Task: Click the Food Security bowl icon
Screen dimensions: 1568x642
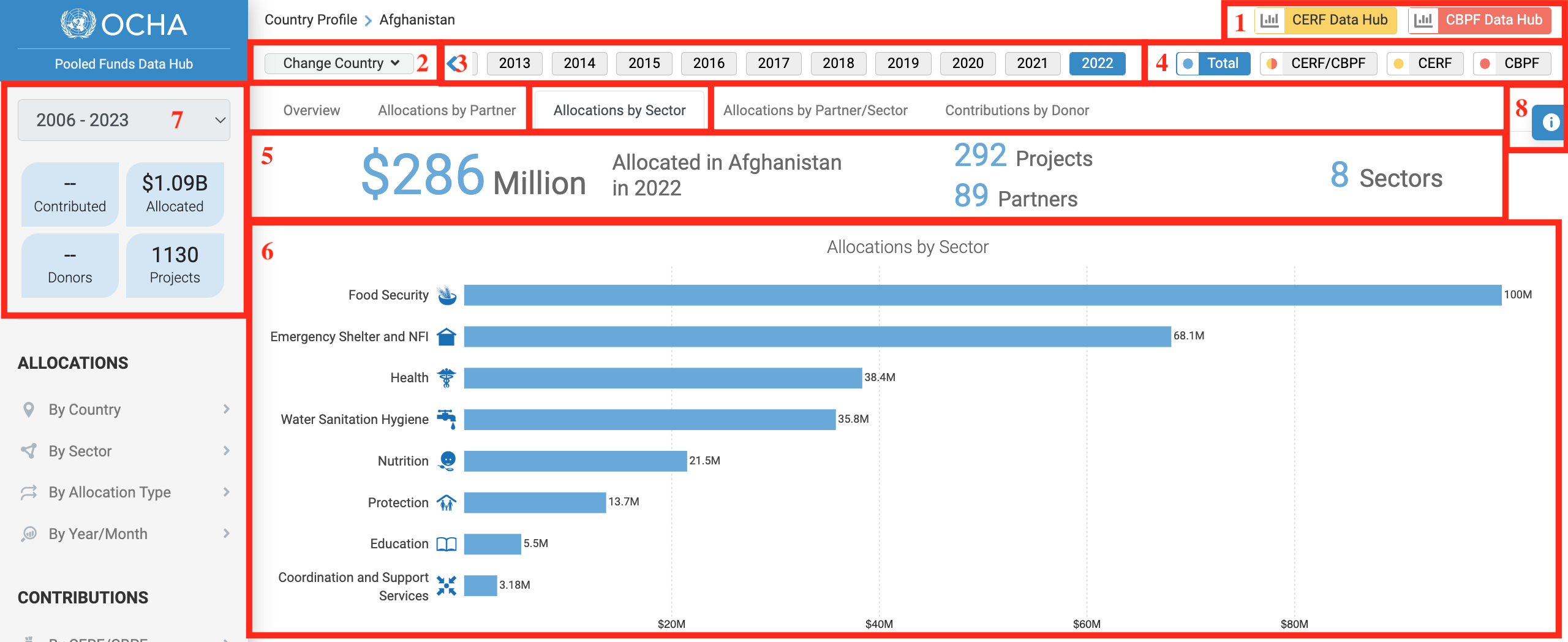Action: pos(447,295)
